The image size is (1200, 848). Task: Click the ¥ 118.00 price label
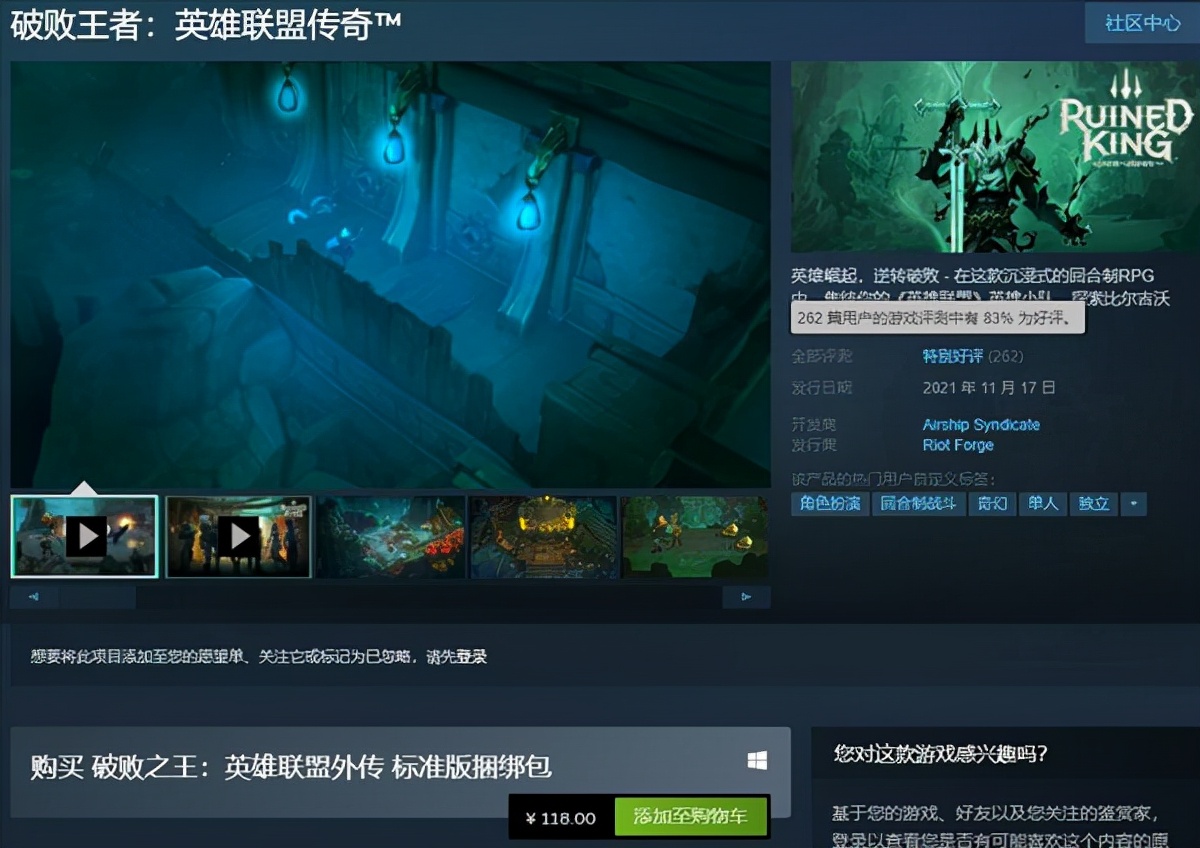tap(561, 818)
